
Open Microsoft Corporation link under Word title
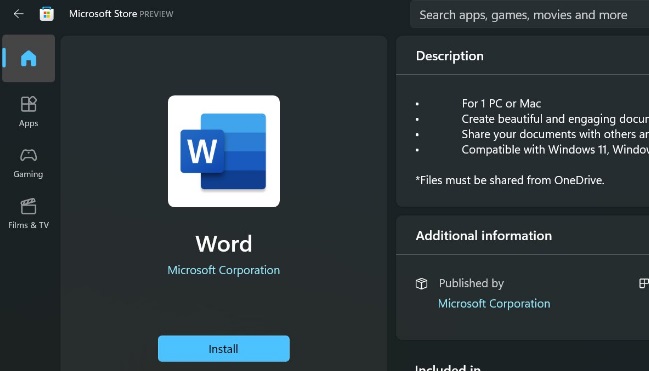(224, 270)
